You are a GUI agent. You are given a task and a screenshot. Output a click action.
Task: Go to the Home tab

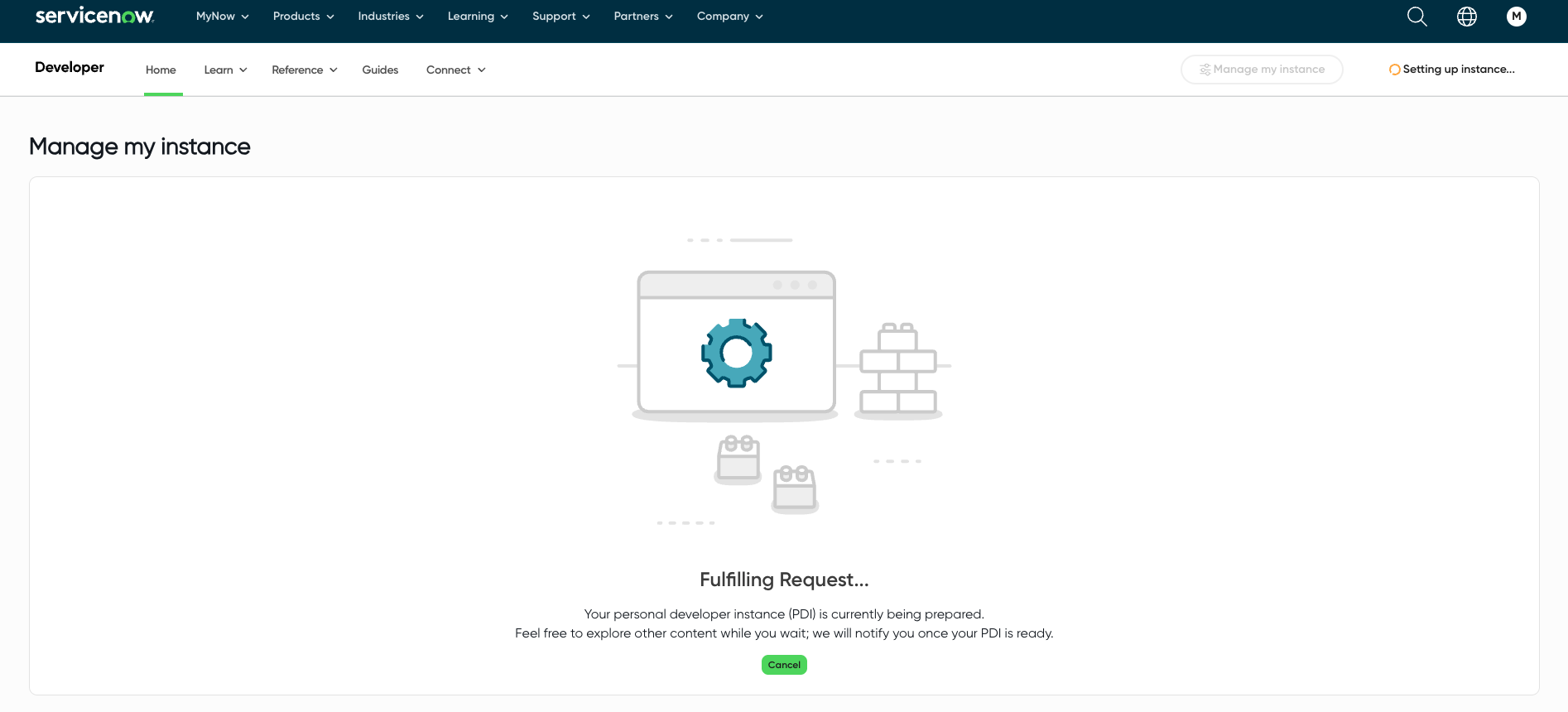161,70
